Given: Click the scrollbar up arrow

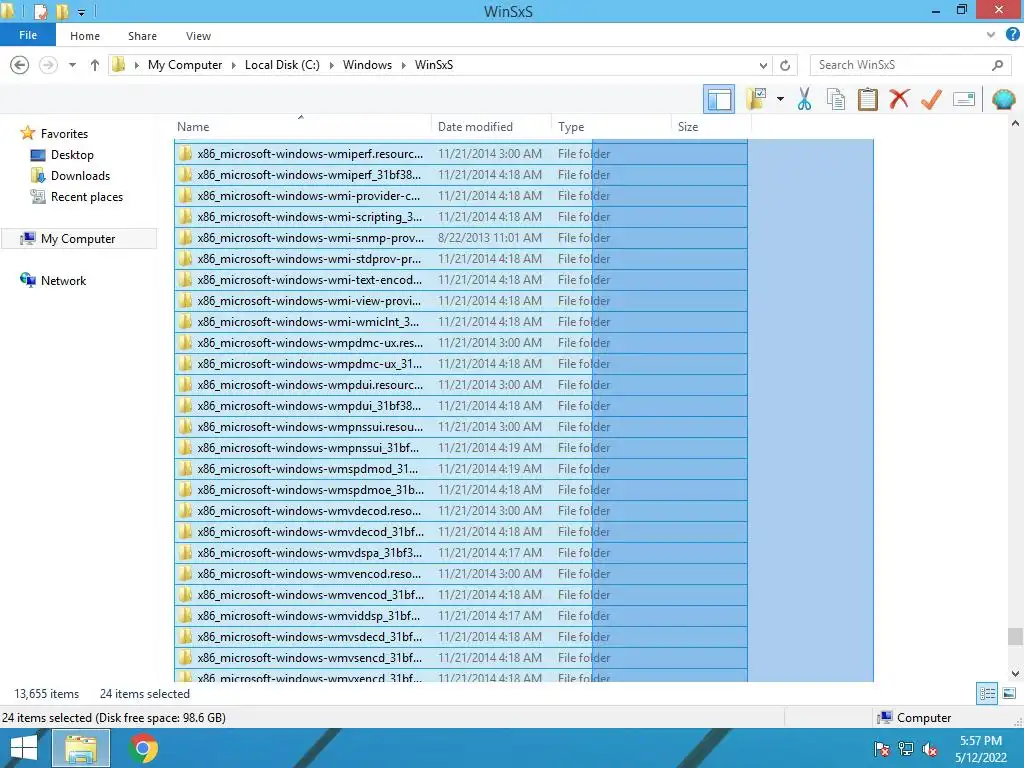Looking at the screenshot, I should click(x=1015, y=123).
